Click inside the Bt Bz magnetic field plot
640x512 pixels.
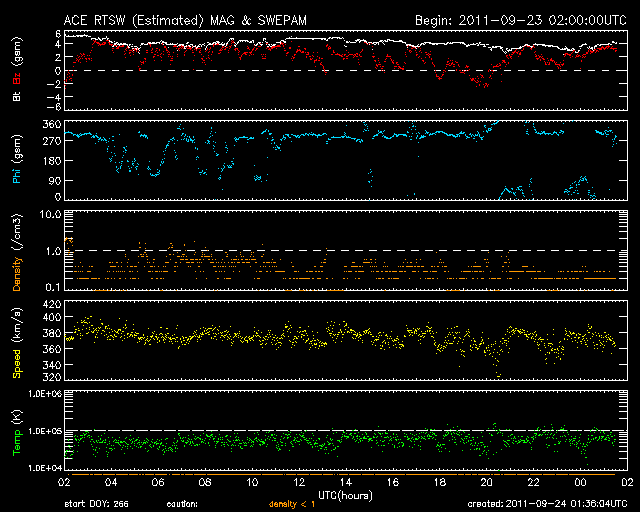click(x=346, y=70)
